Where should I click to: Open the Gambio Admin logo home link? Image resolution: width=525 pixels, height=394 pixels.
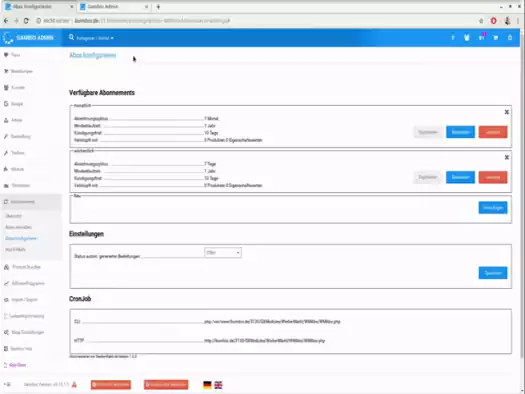click(29, 38)
